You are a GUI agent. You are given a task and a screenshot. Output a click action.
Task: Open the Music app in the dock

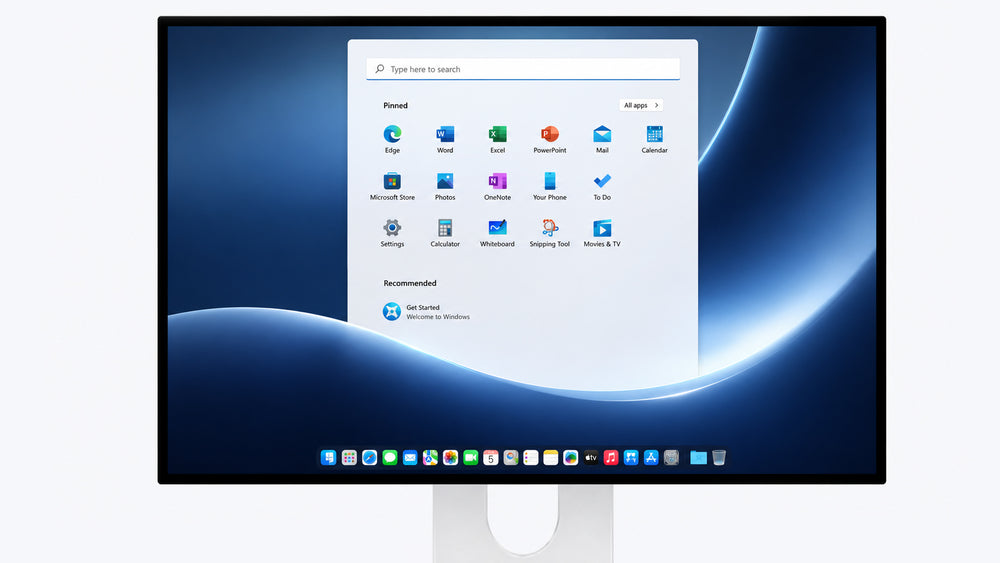611,457
